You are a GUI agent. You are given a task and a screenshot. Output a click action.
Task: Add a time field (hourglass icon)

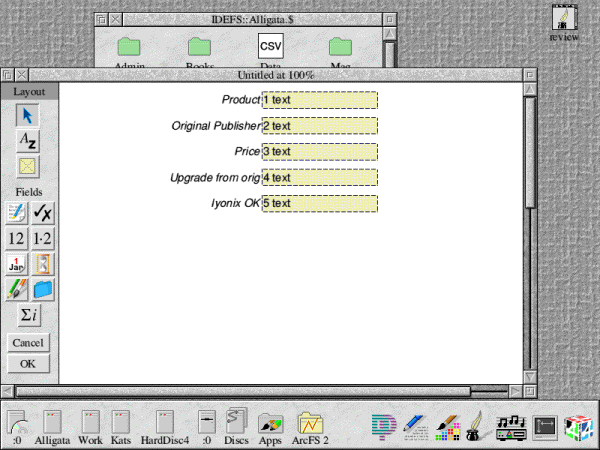point(43,264)
